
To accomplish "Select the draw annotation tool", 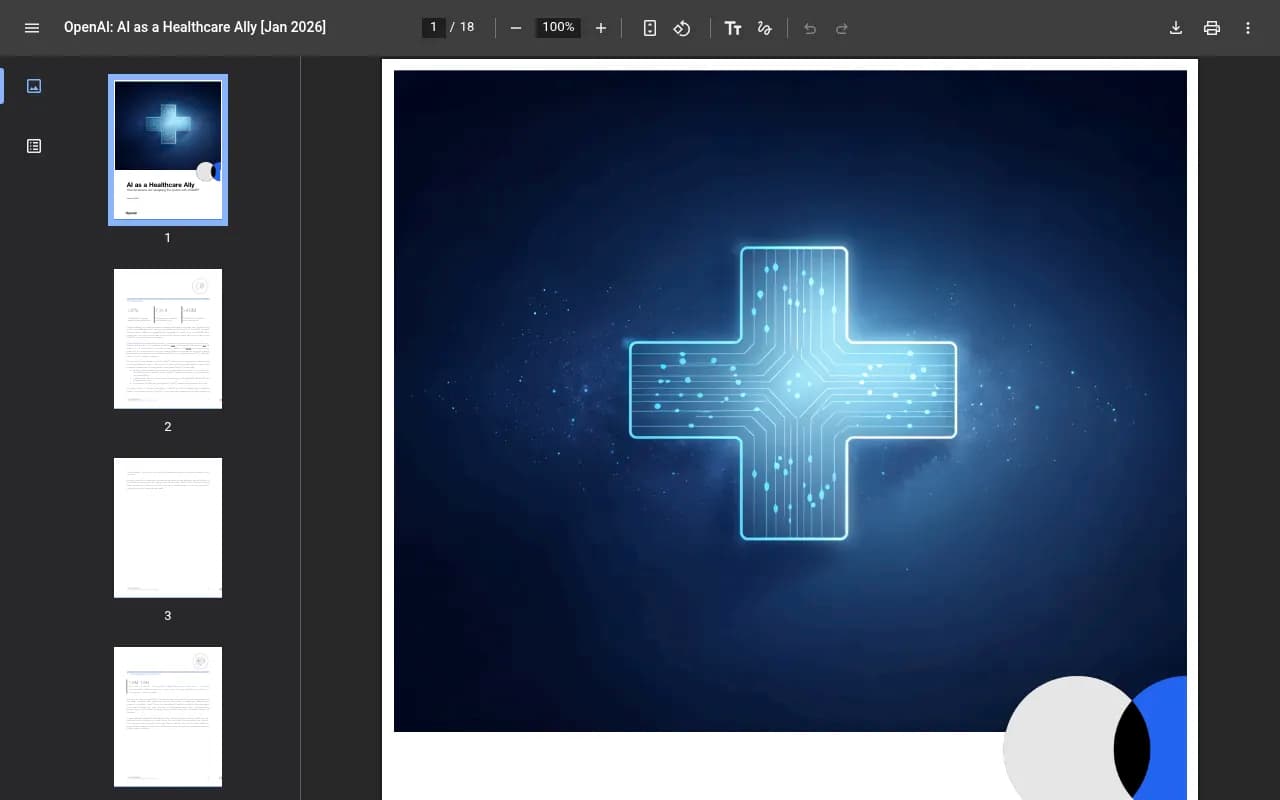I will pos(765,28).
